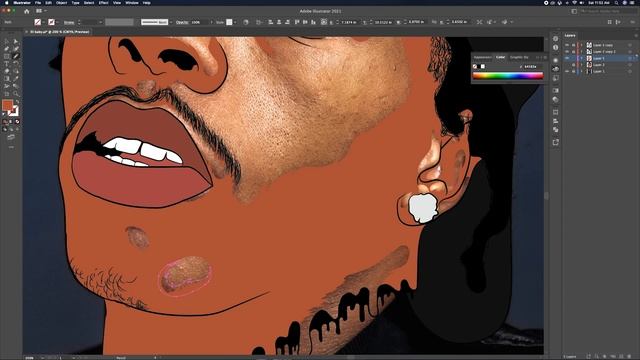Click the Y position value field
This screenshot has height=360, width=640.
[x=383, y=22]
